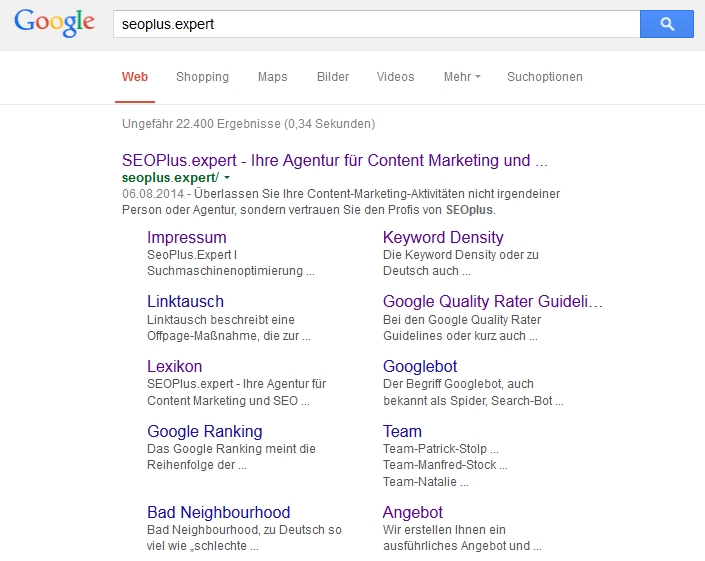Expand the green arrow next to seoplus.expert/ URL
Viewport: 705px width, 561px height.
click(x=227, y=178)
